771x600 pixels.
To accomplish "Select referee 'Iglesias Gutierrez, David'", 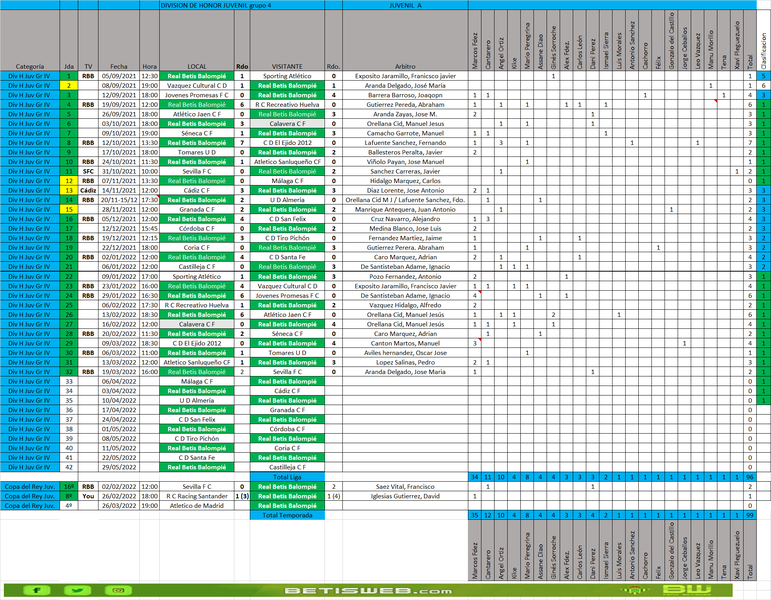I will (x=405, y=496).
